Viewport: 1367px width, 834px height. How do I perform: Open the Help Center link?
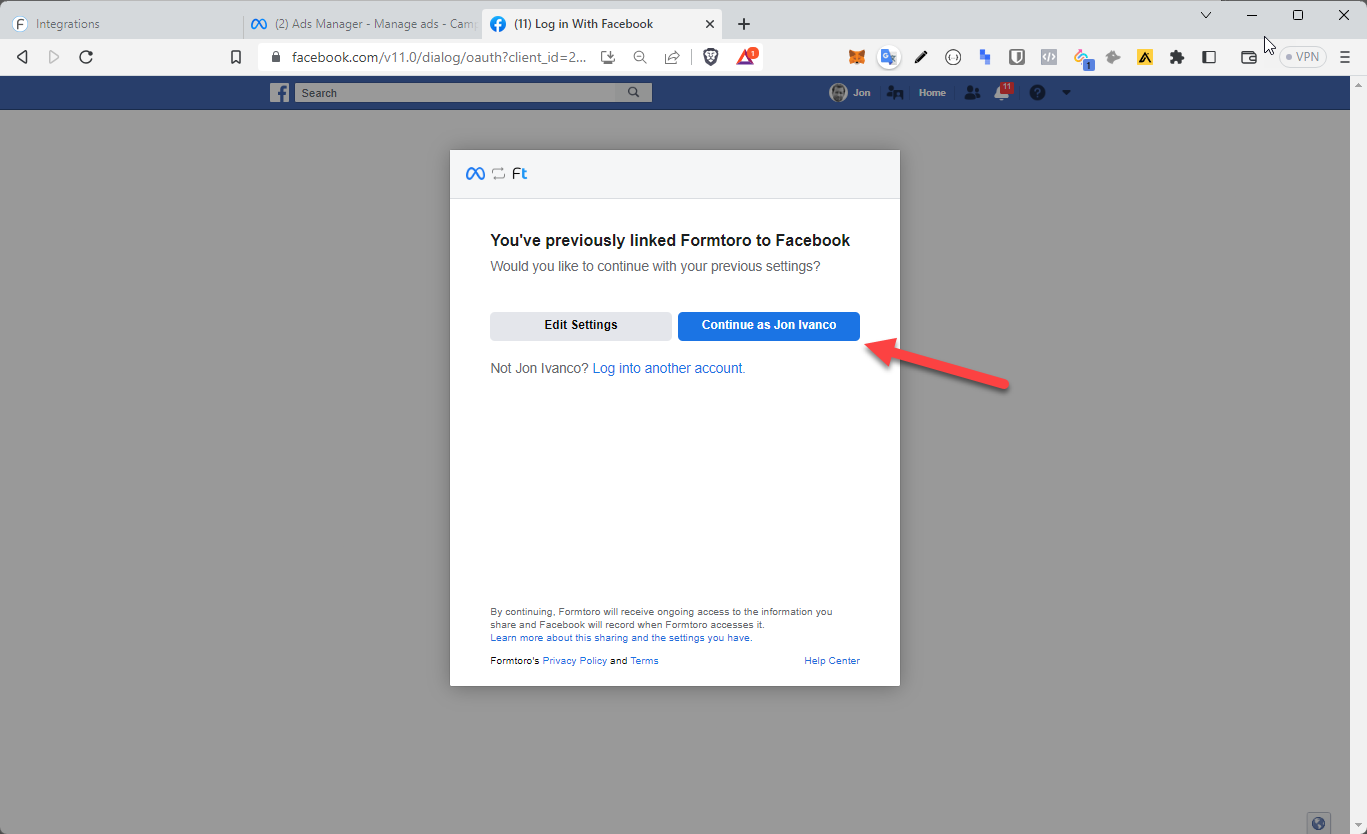tap(832, 661)
